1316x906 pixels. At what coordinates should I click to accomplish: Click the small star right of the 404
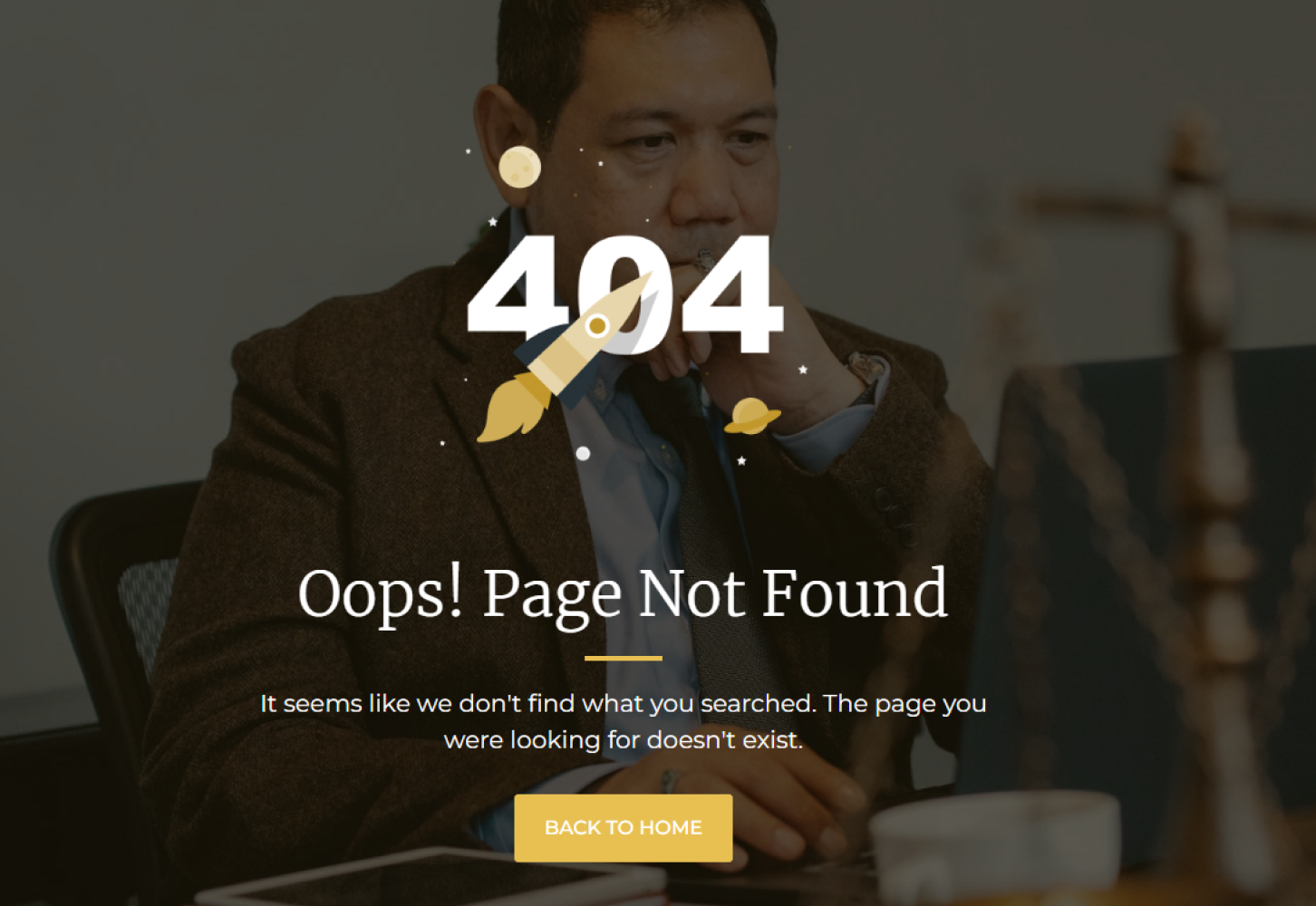pos(802,370)
